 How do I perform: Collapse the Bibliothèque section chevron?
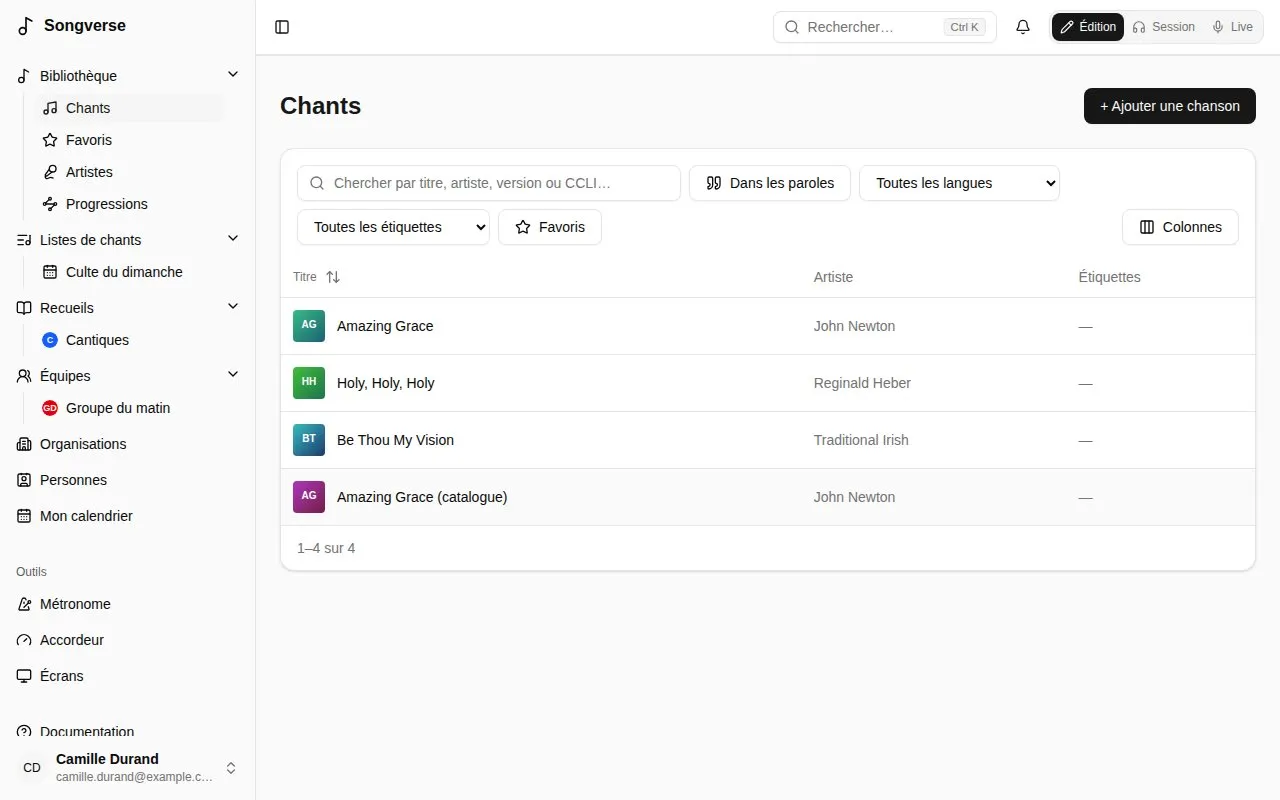pos(233,75)
